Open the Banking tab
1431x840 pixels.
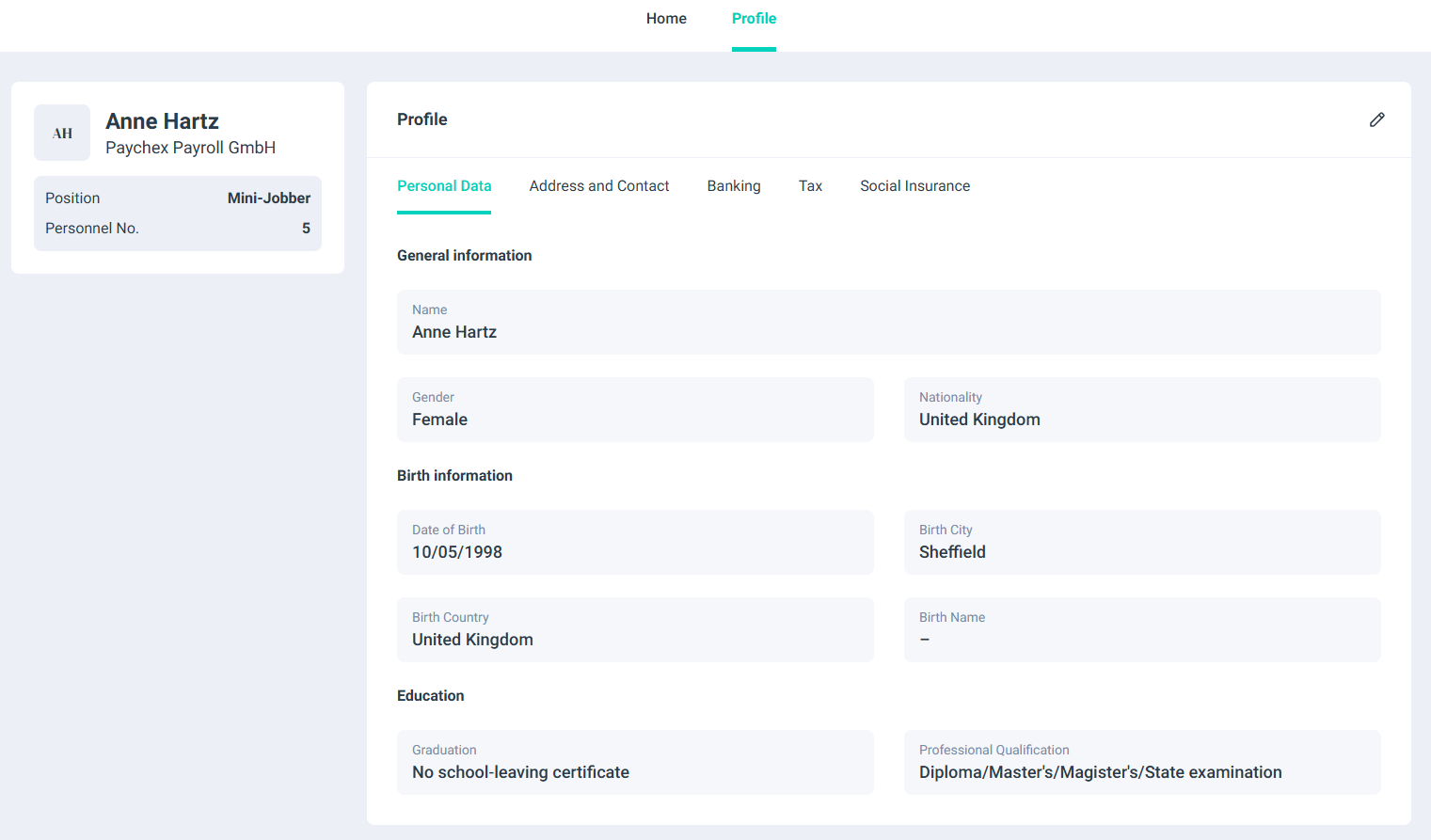click(x=734, y=186)
